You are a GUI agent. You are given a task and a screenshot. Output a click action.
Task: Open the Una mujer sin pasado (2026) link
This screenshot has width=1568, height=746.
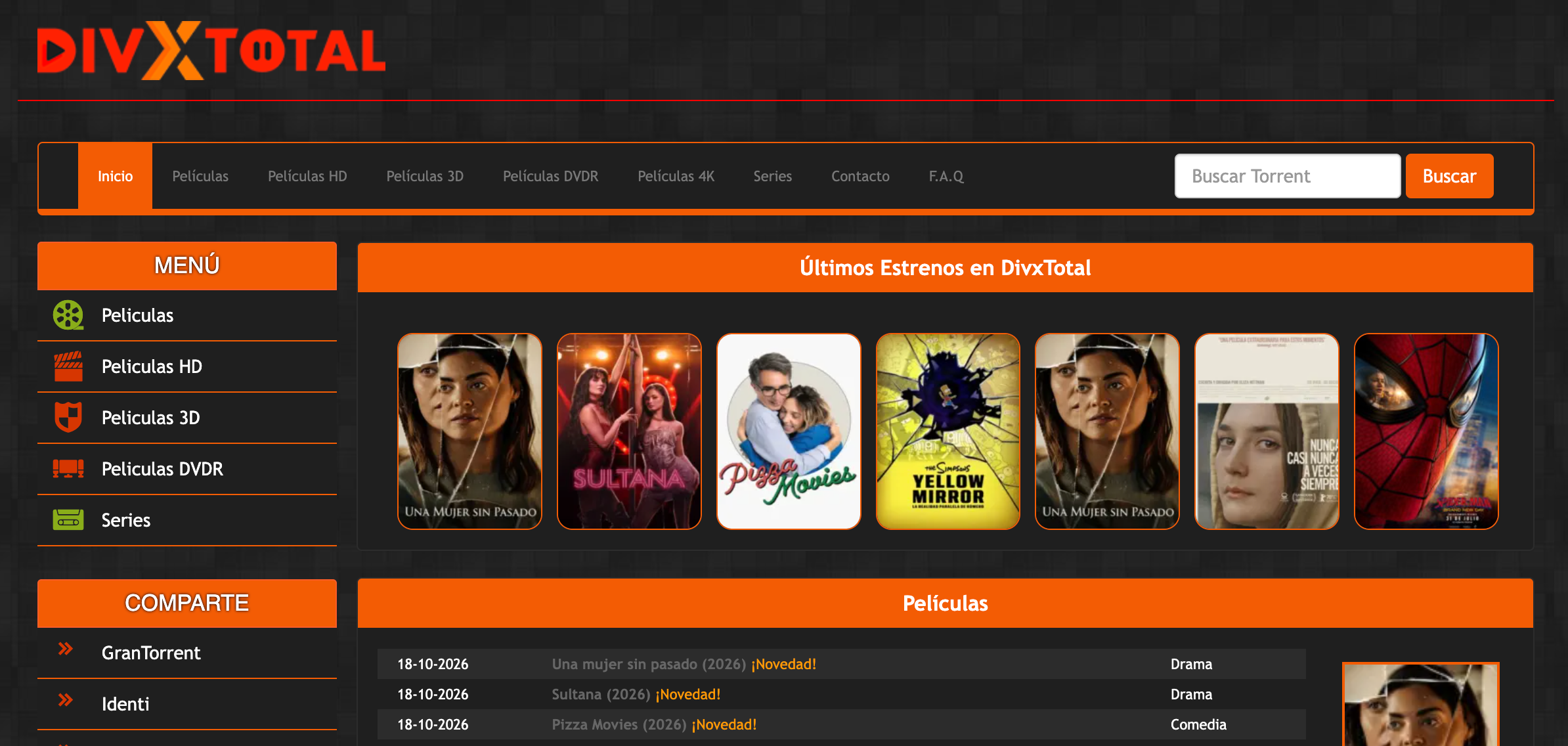[649, 664]
